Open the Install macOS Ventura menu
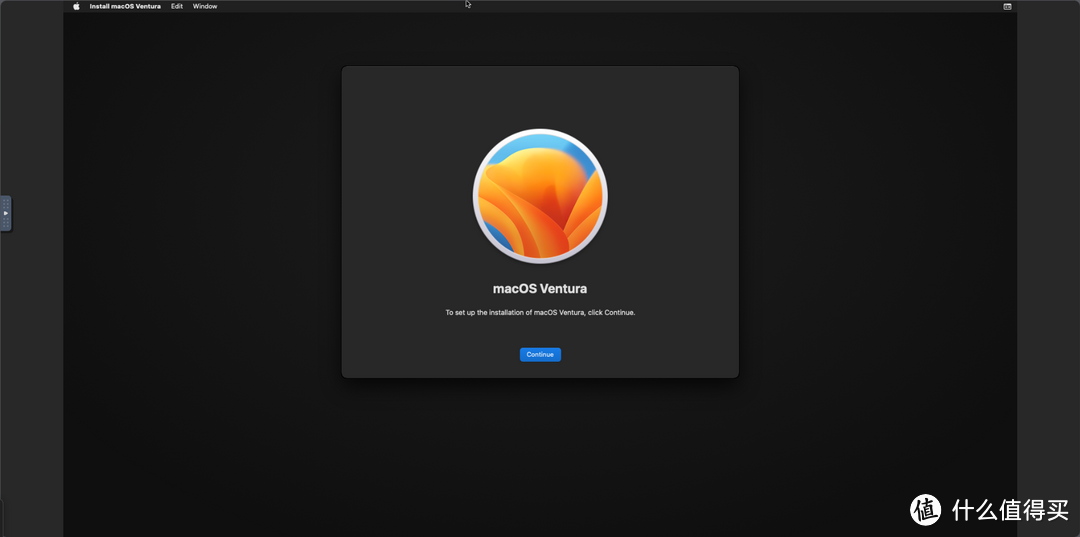This screenshot has height=537, width=1080. pos(125,6)
